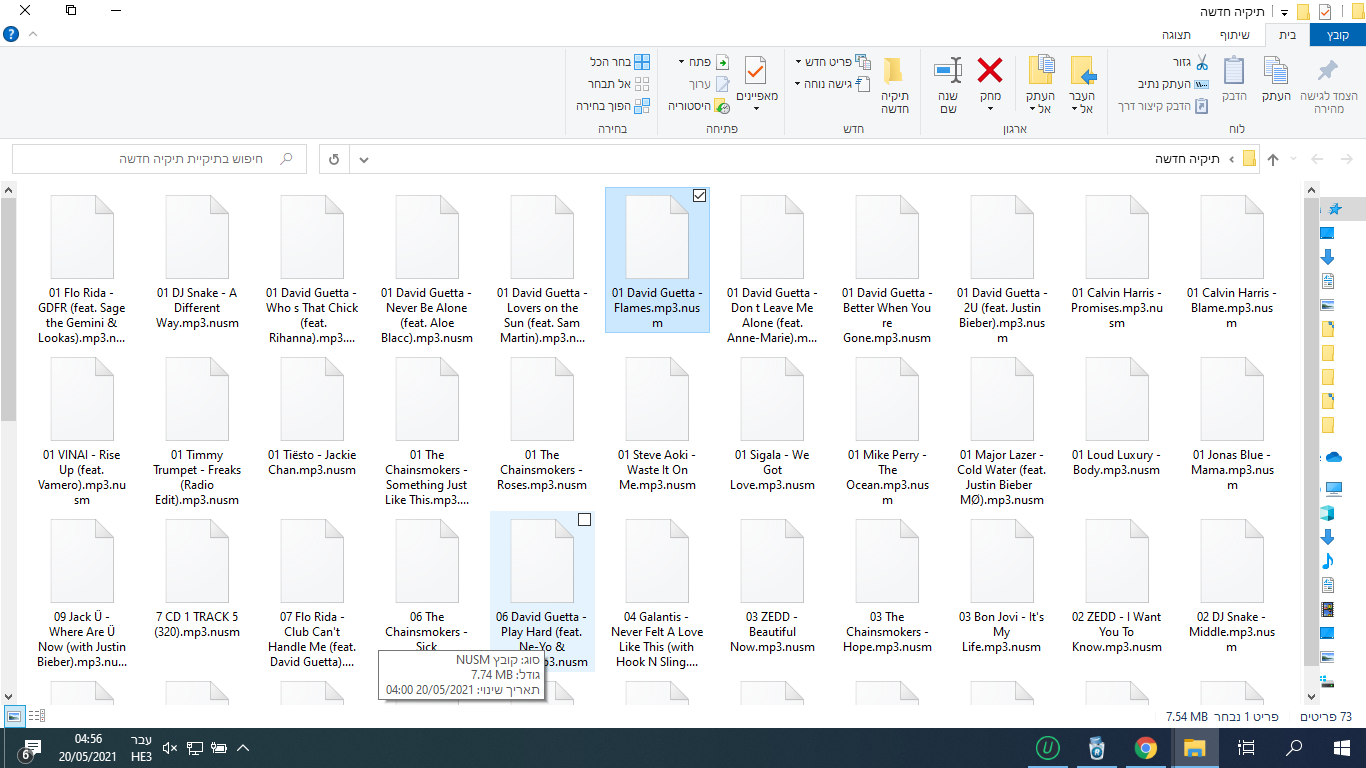Open taskbar Search magnifier
1366x768 pixels.
[1294, 748]
